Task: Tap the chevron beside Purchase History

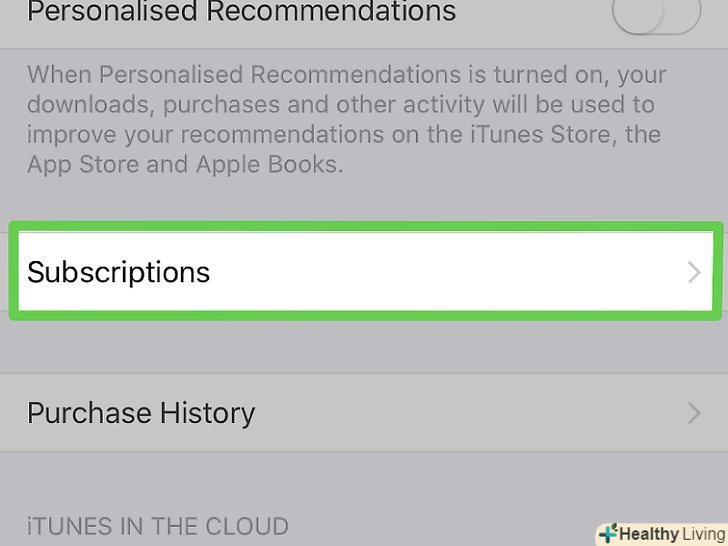Action: (694, 413)
